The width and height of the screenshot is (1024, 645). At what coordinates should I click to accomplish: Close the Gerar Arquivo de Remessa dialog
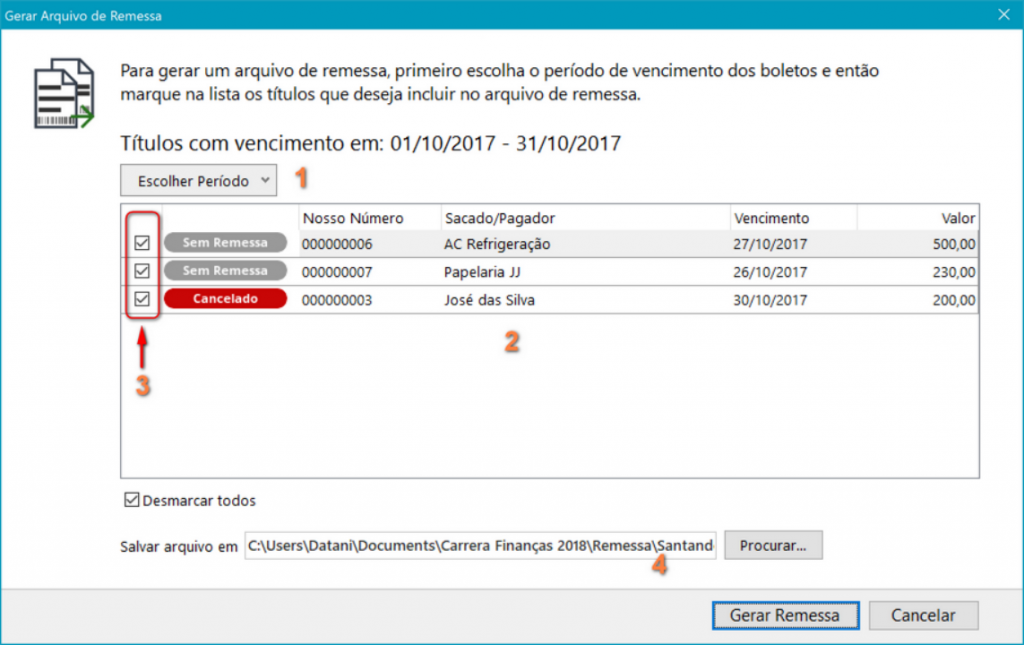point(1002,16)
